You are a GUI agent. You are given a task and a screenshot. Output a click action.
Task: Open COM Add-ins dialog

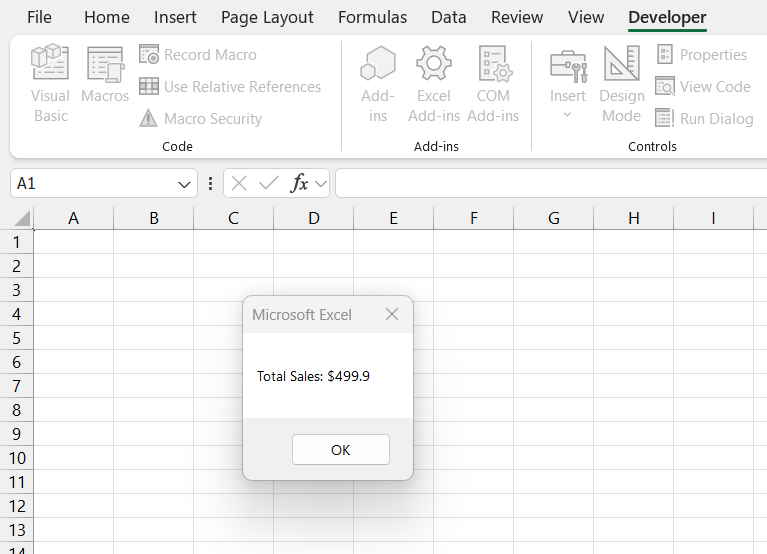[x=493, y=84]
